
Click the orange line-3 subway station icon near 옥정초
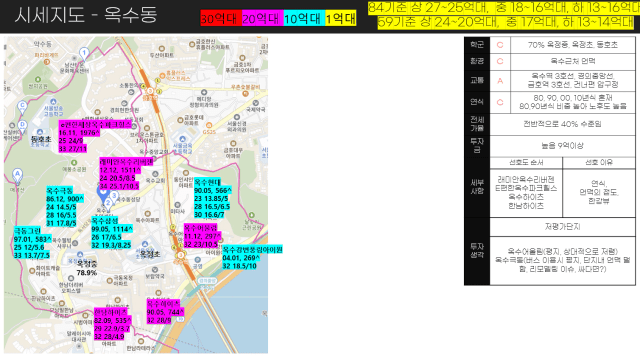[x=180, y=255]
